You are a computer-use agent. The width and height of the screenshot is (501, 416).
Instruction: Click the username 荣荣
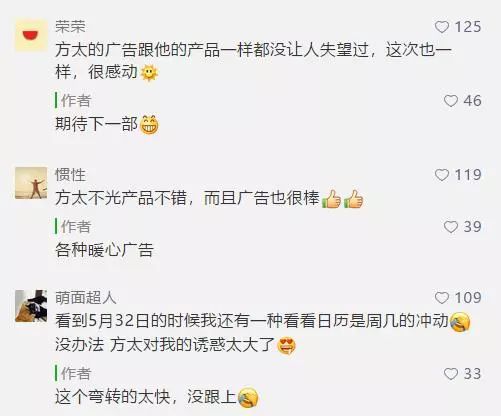(70, 27)
